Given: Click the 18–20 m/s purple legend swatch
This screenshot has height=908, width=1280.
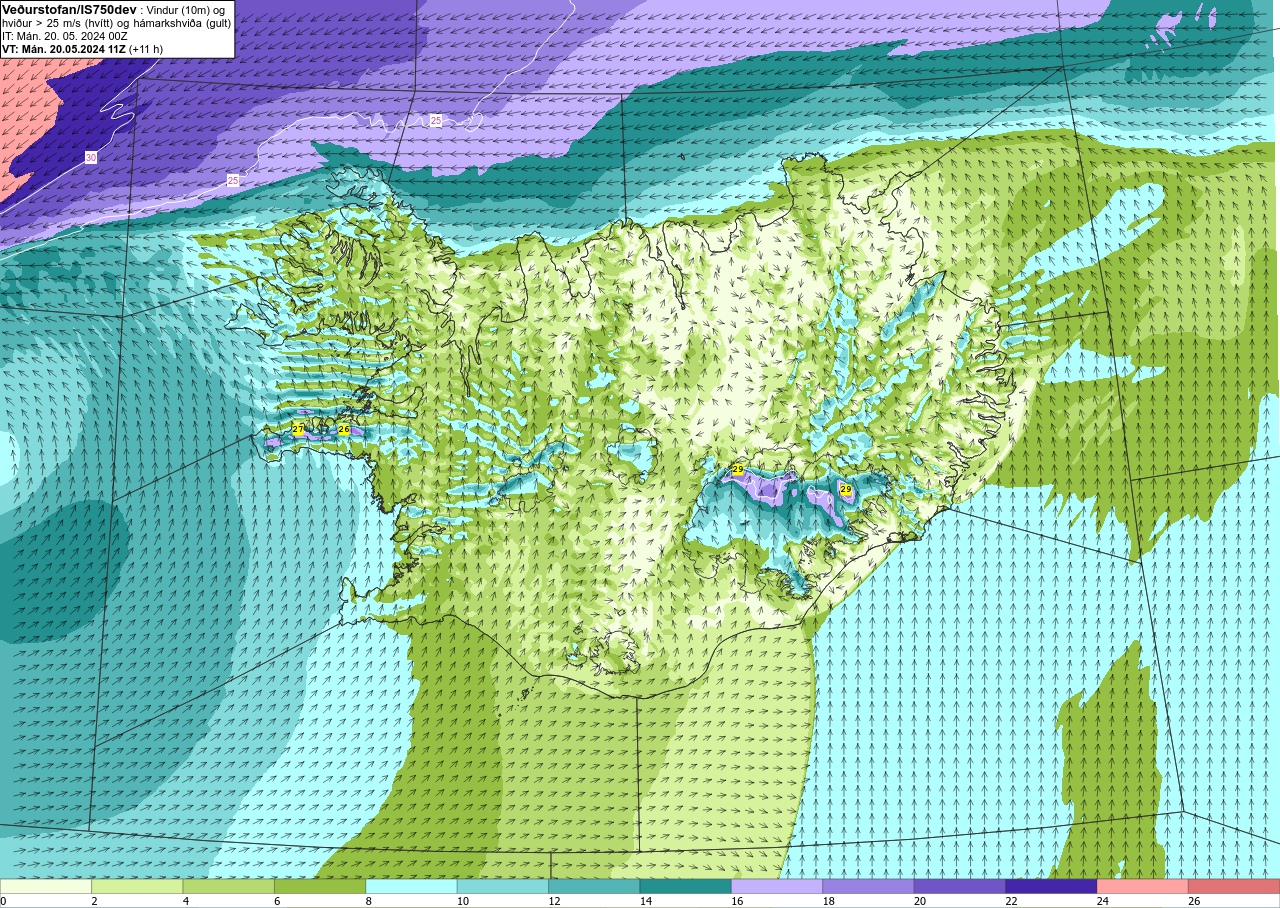Looking at the screenshot, I should coord(868,886).
